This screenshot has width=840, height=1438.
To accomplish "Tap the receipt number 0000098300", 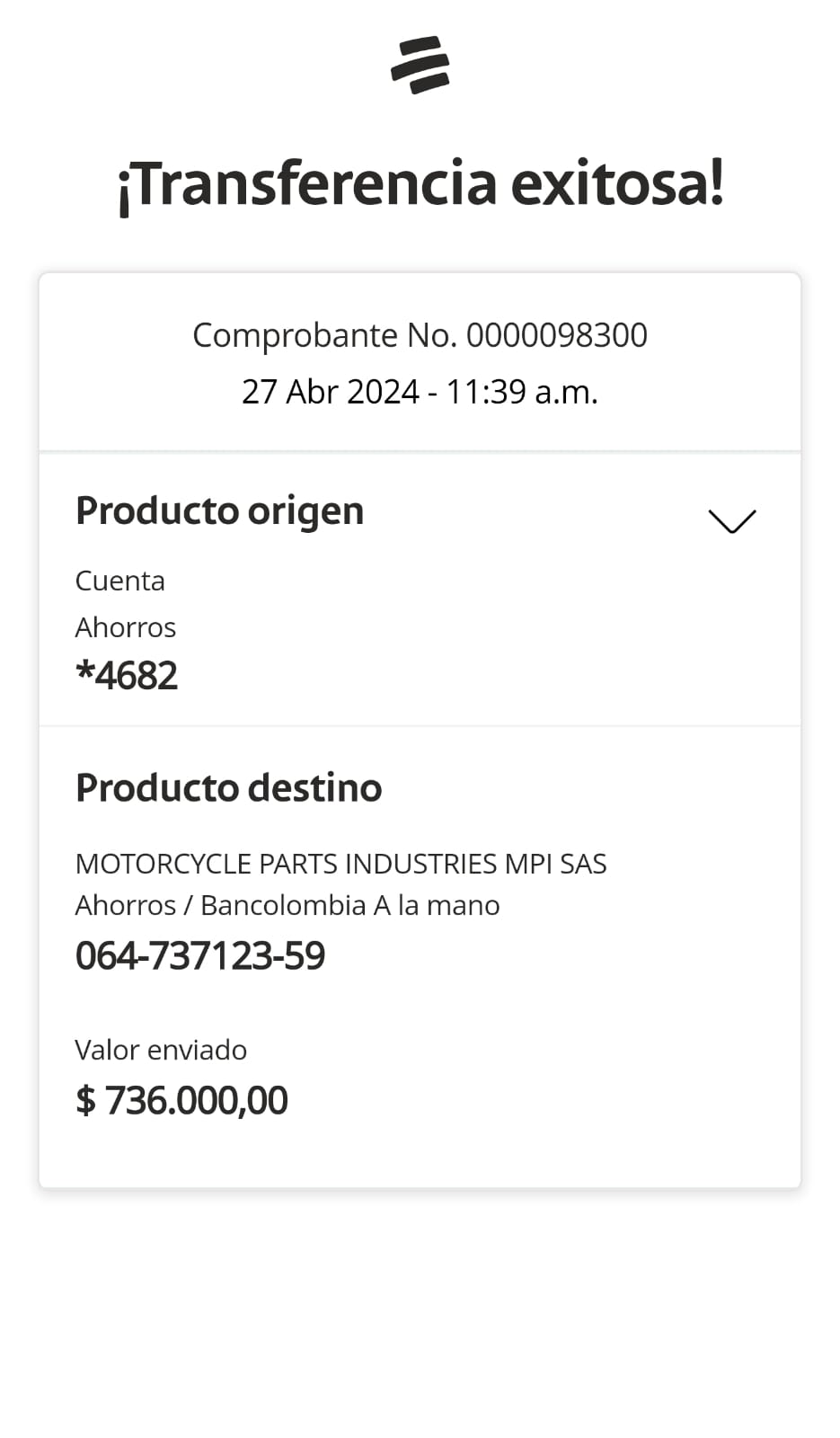I will (x=556, y=335).
